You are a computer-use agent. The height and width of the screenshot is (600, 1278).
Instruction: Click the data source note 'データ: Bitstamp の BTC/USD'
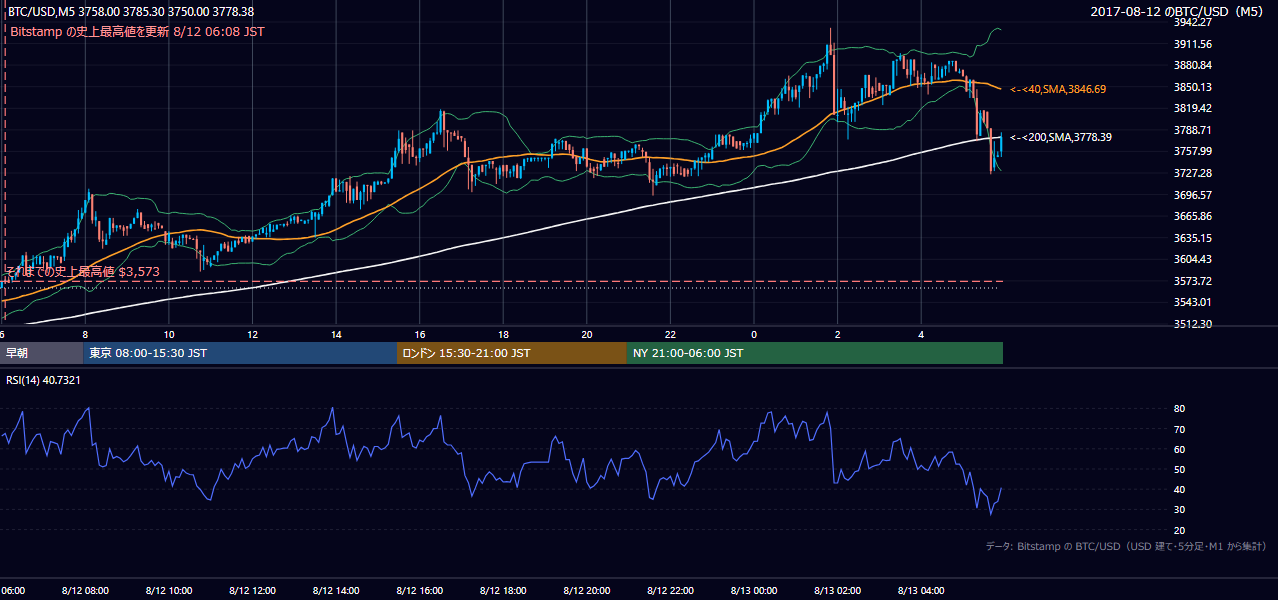click(1126, 546)
